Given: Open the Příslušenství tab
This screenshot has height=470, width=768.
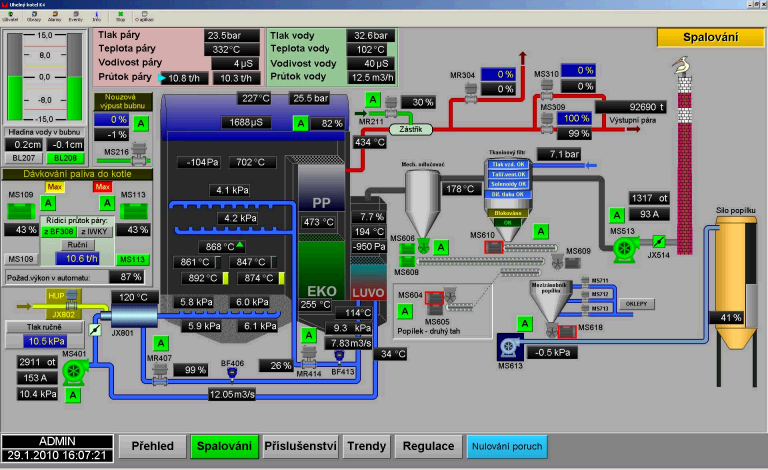Looking at the screenshot, I should coord(301,445).
